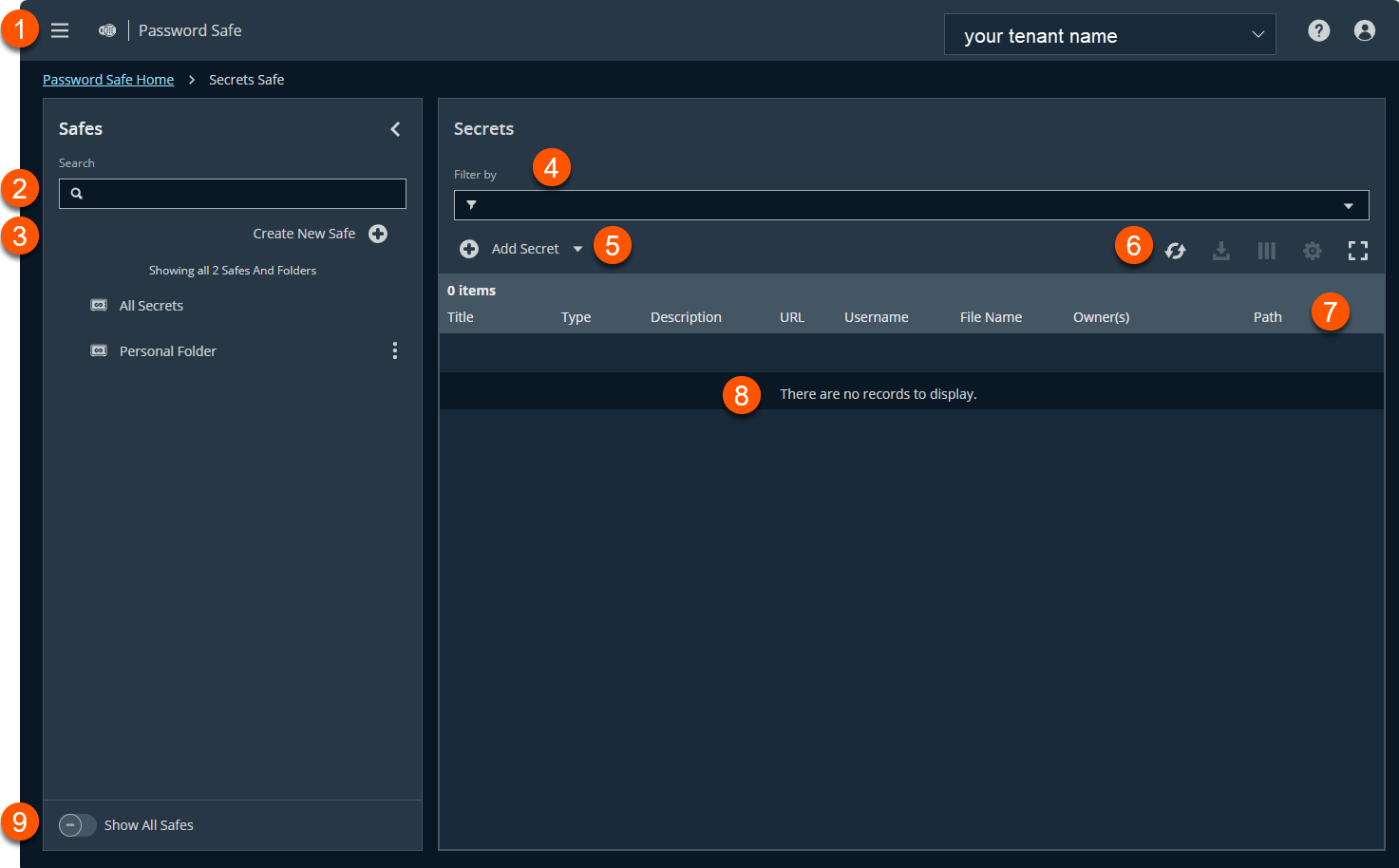Sort by the Owner(s) column header
Screen dimensions: 1399x868
[1101, 317]
